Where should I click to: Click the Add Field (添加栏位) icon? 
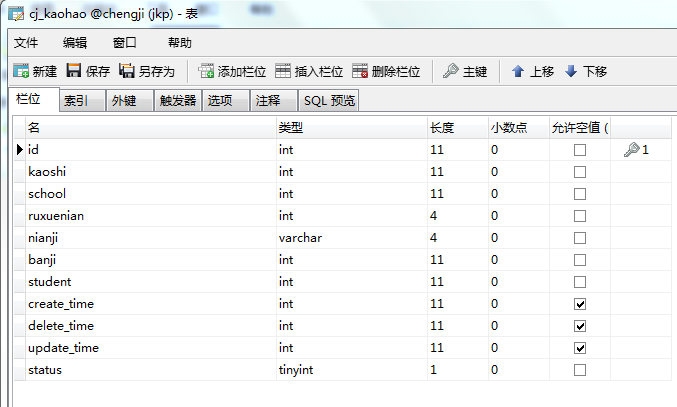[x=206, y=71]
